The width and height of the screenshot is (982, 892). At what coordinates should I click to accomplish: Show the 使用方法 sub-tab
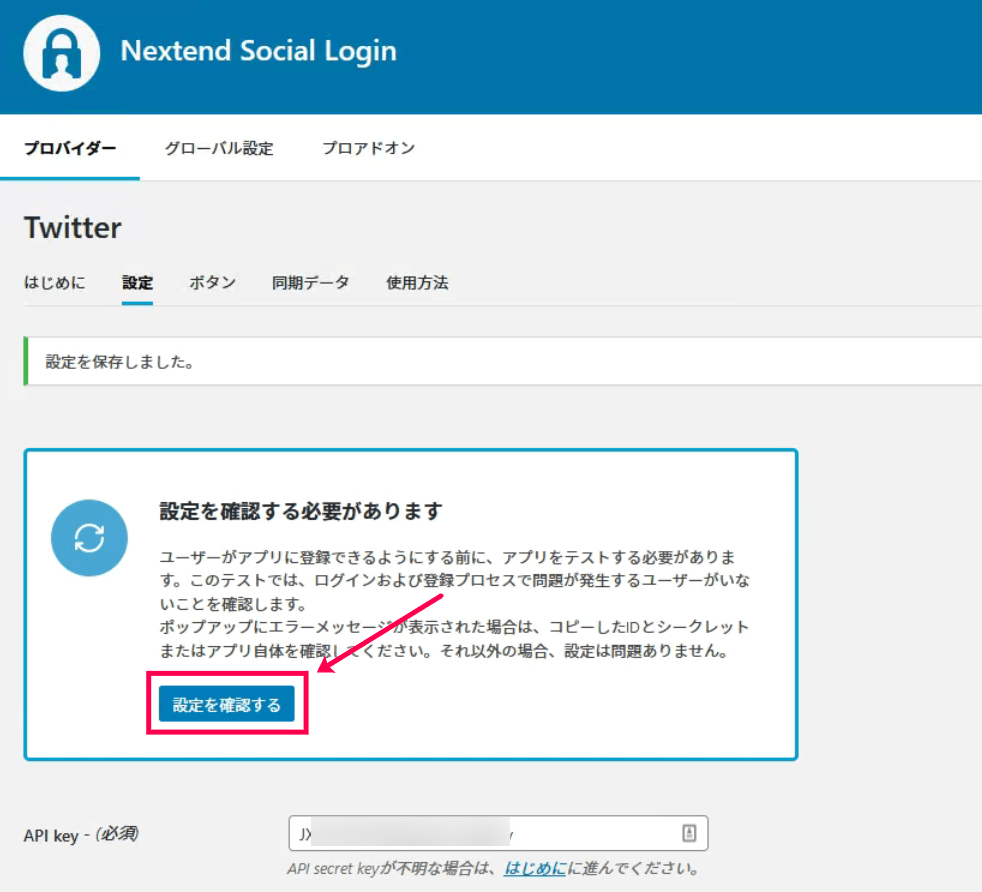[417, 283]
